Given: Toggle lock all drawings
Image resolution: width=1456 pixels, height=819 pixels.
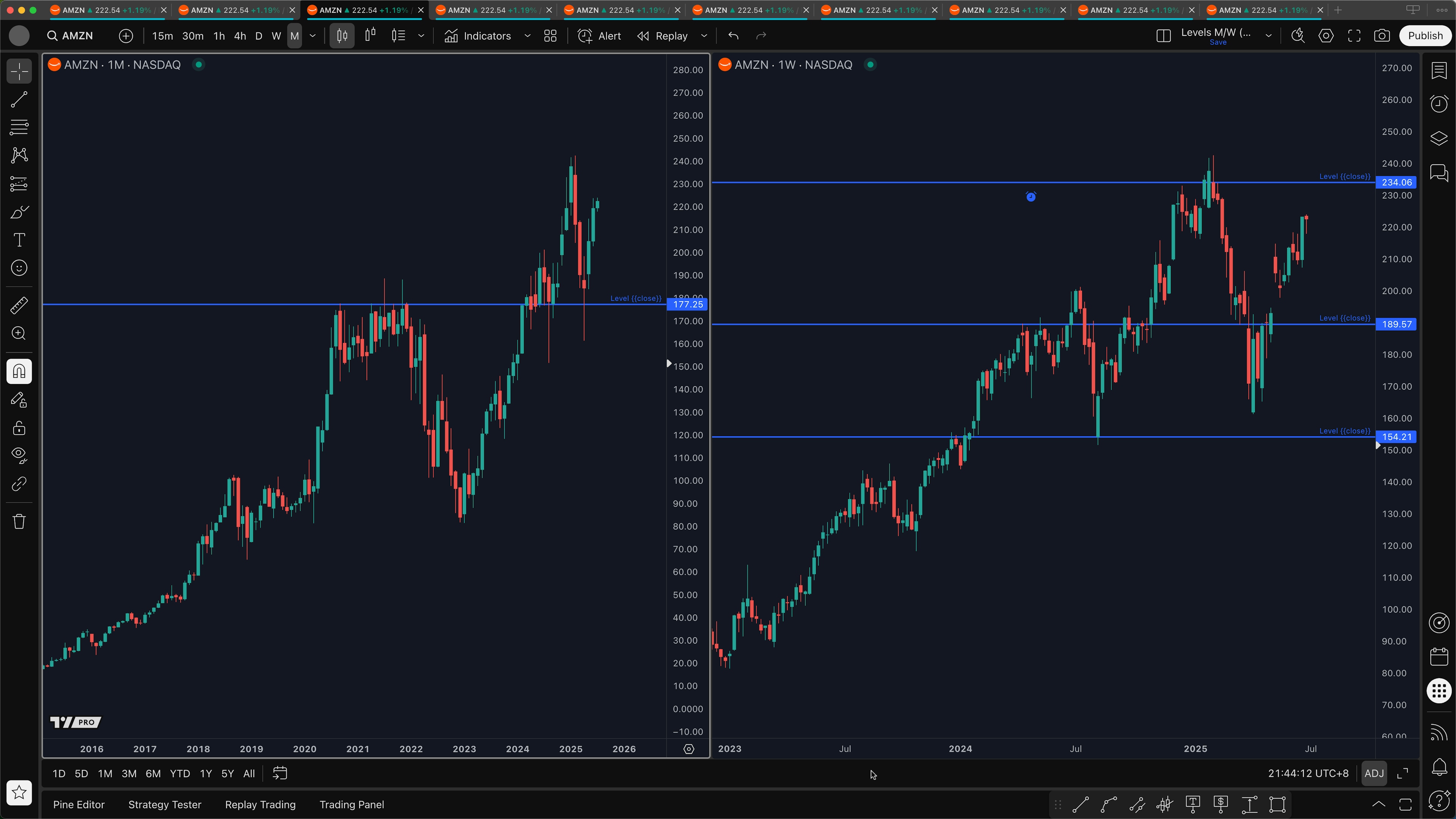Looking at the screenshot, I should 19,428.
